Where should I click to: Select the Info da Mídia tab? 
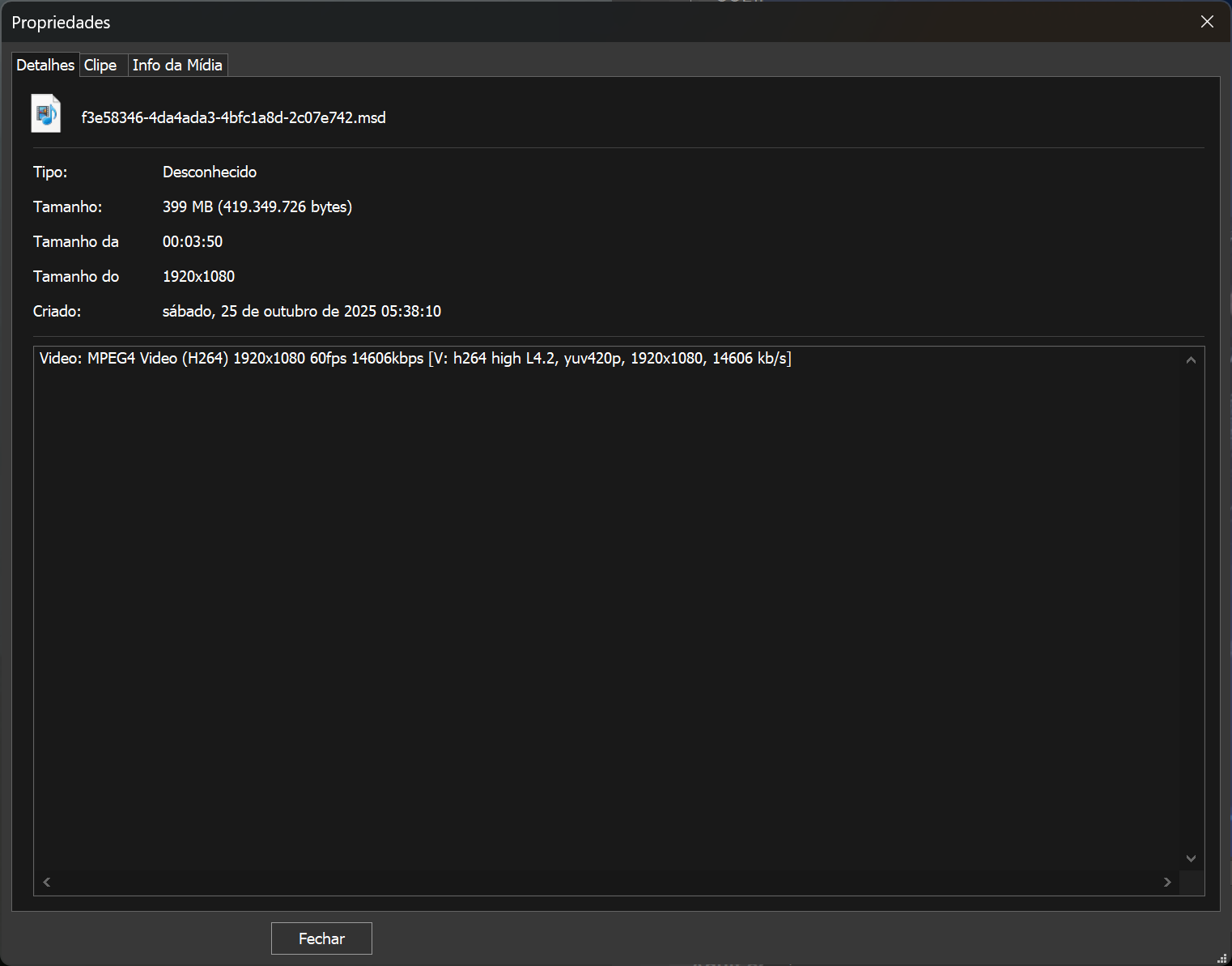click(177, 65)
